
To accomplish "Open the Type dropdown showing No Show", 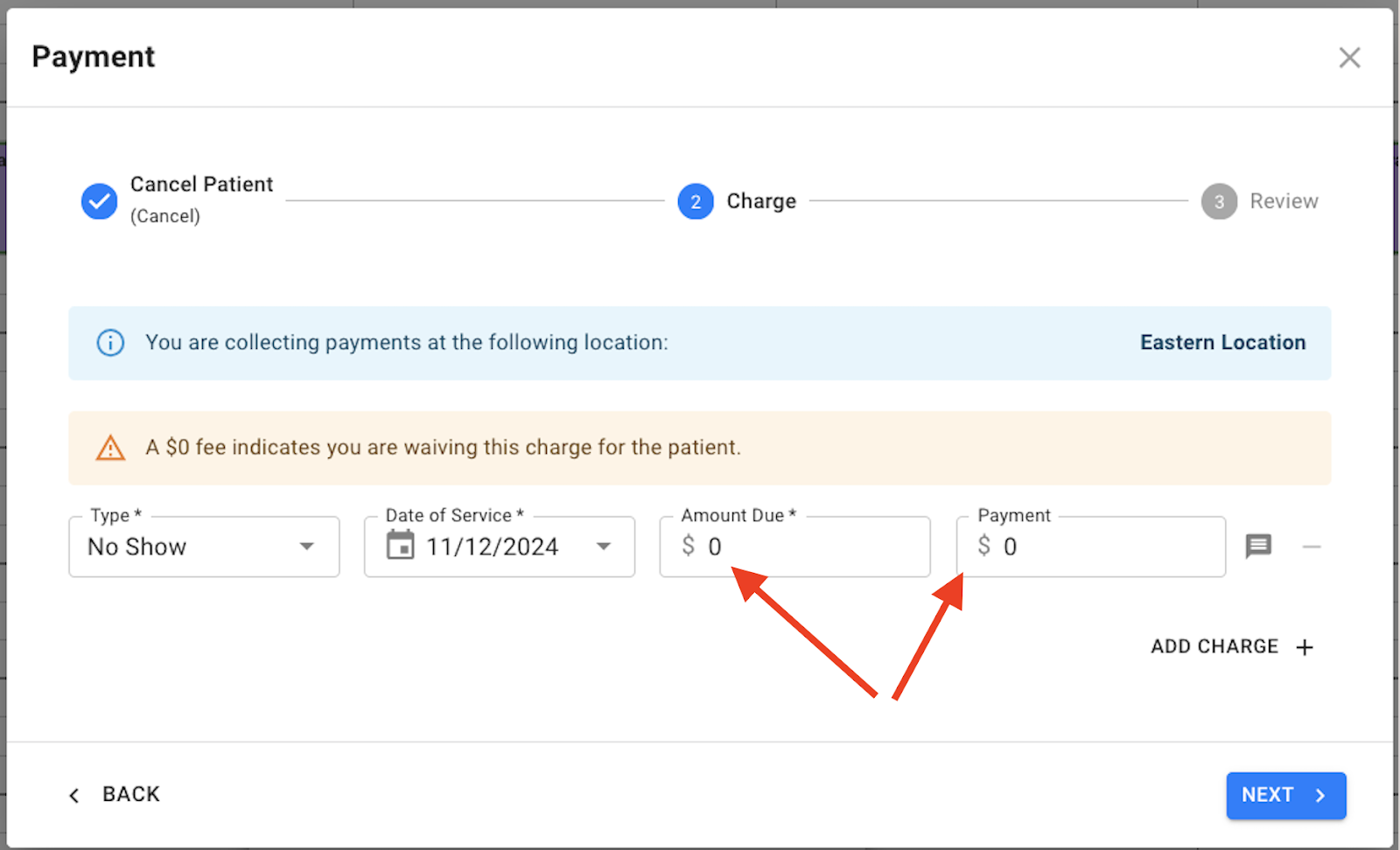I will coord(204,547).
